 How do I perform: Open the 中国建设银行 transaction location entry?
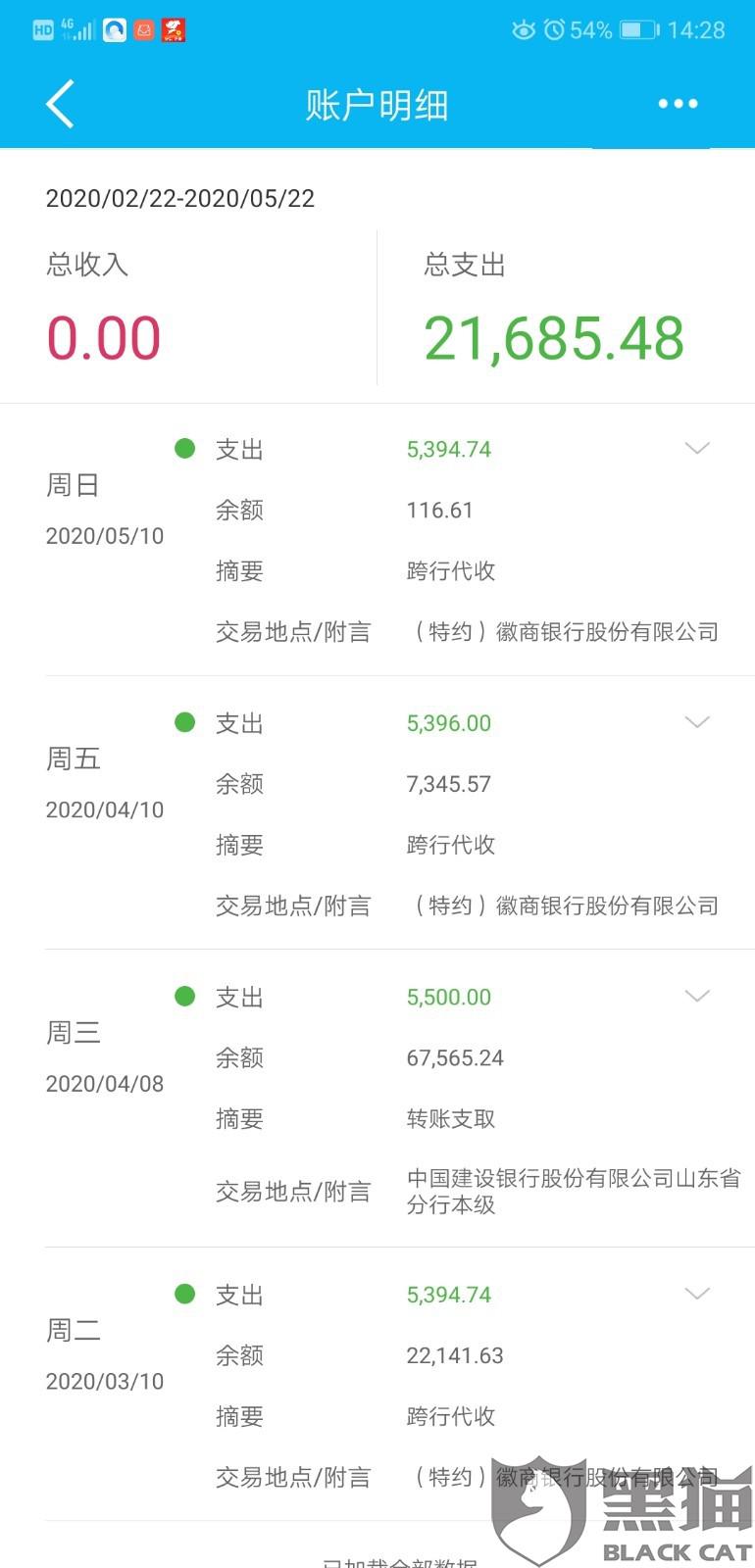tap(573, 1191)
